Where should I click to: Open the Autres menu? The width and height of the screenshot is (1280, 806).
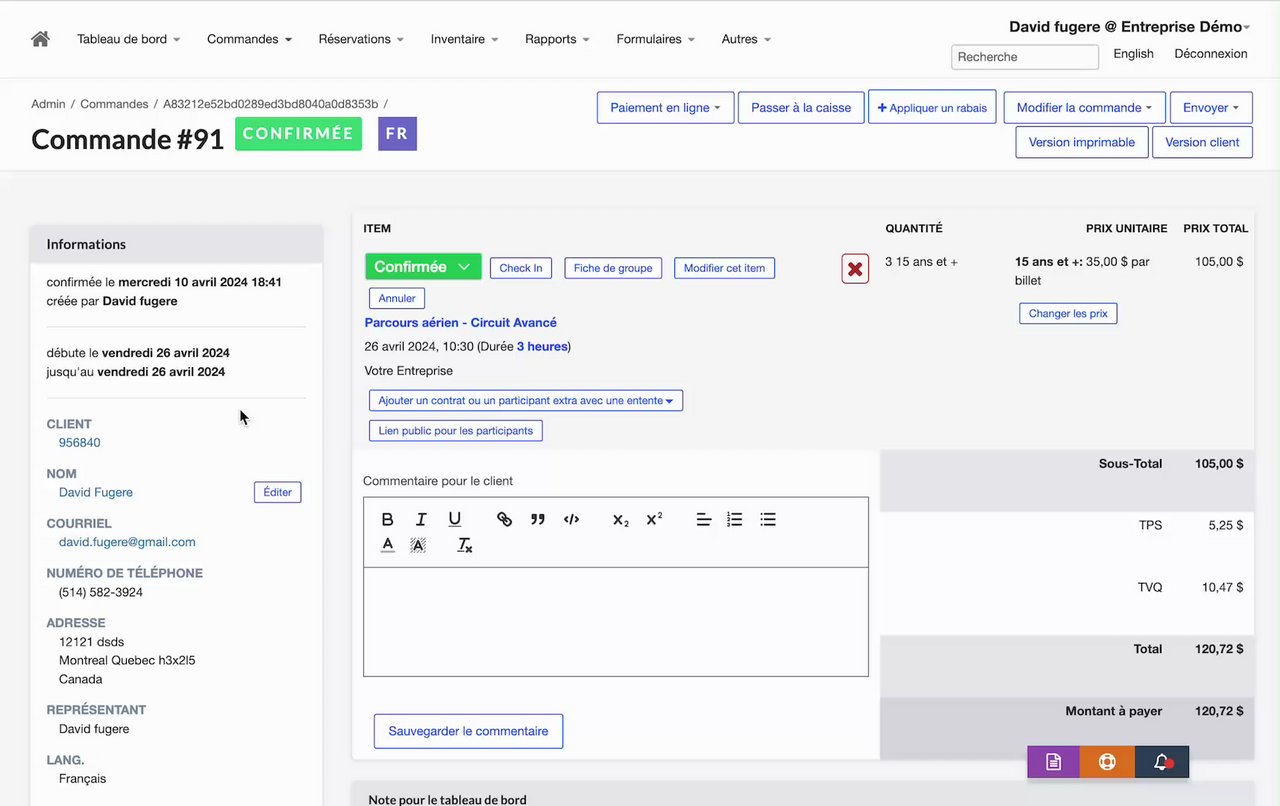746,39
